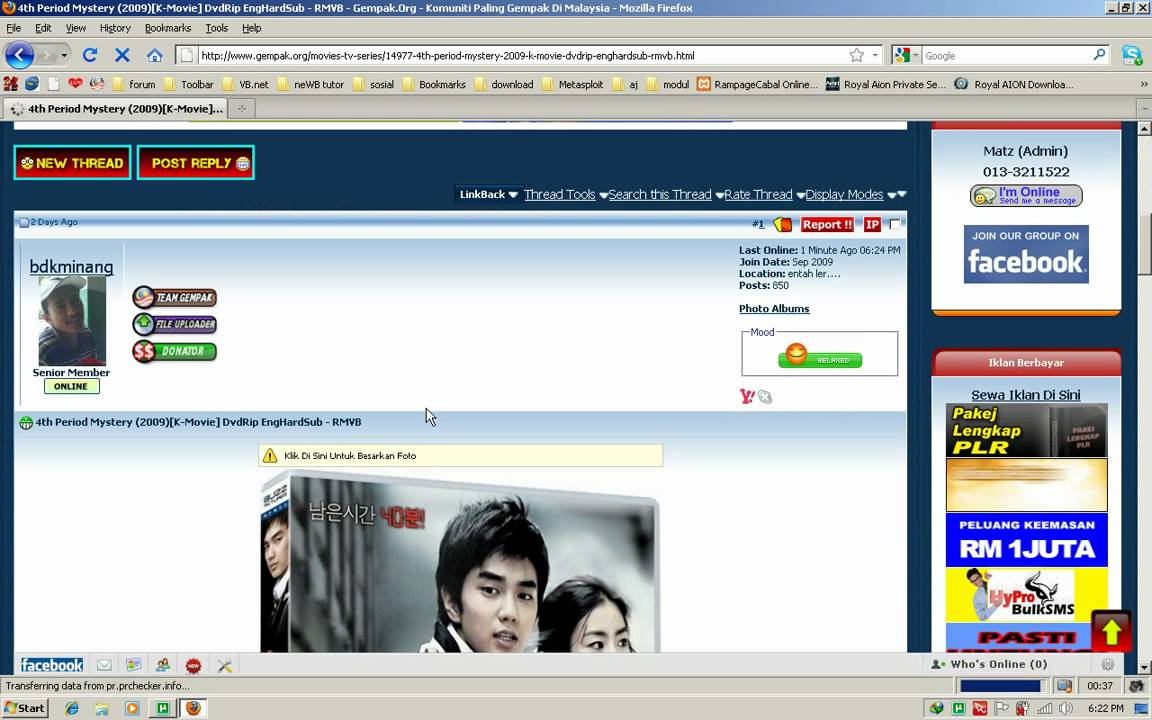Open facebook button in bottom bar
The image size is (1152, 720).
[51, 665]
